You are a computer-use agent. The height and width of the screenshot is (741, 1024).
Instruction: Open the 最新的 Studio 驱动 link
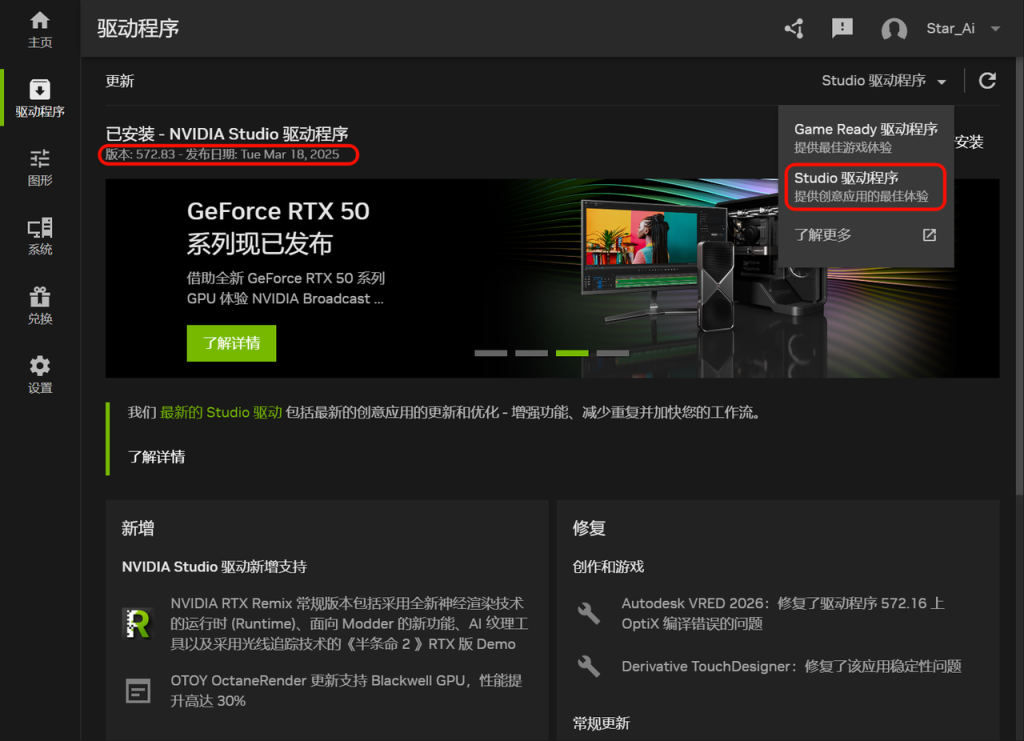pyautogui.click(x=221, y=412)
